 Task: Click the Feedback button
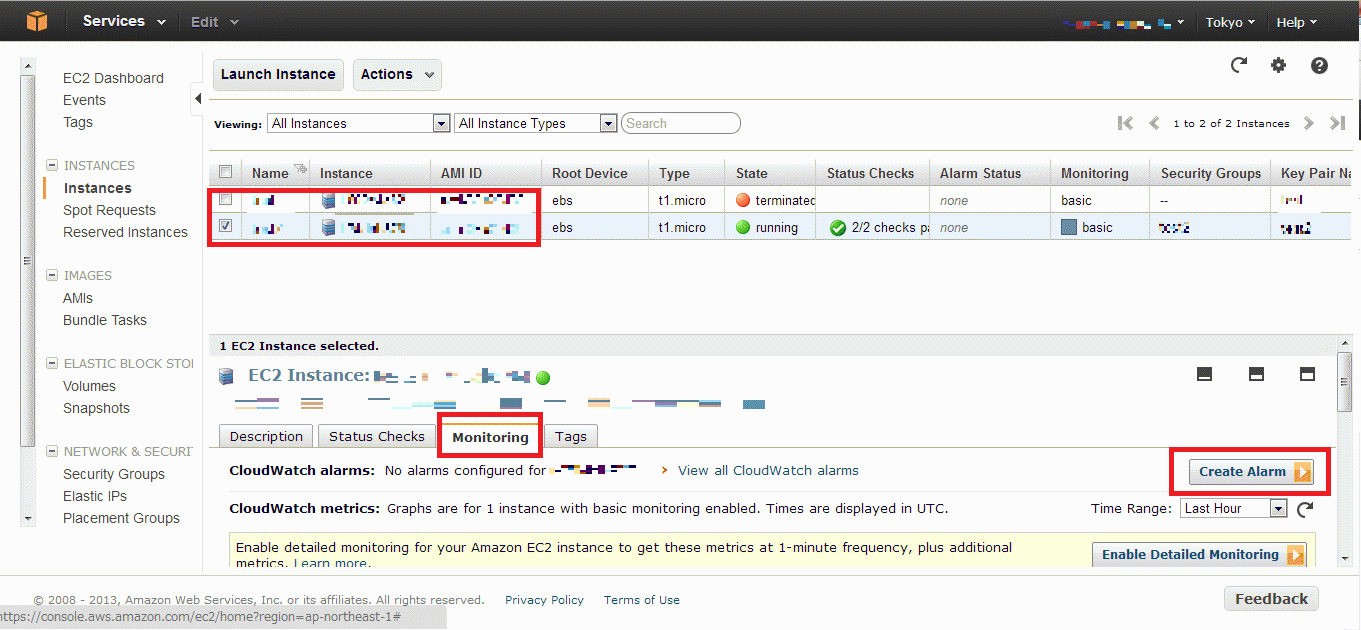point(1271,599)
